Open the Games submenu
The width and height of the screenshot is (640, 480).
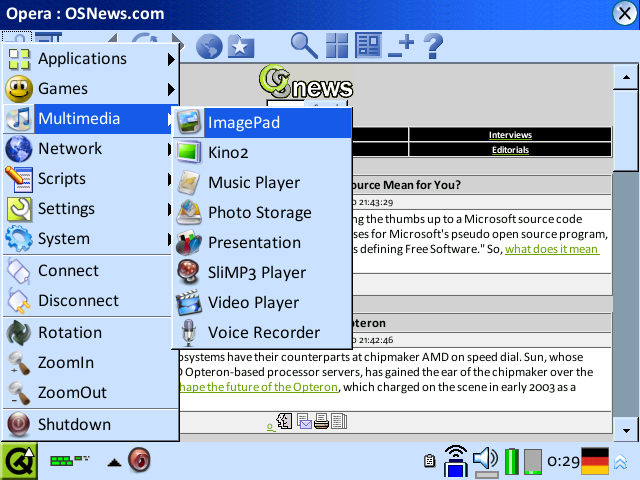(91, 89)
